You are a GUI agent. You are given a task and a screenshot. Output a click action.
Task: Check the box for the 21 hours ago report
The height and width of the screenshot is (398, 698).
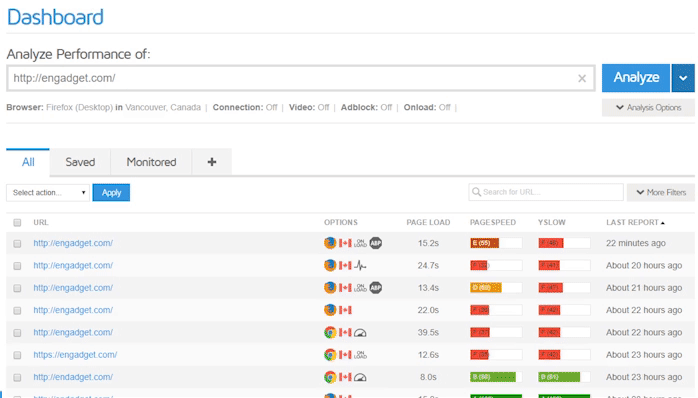coord(17,288)
